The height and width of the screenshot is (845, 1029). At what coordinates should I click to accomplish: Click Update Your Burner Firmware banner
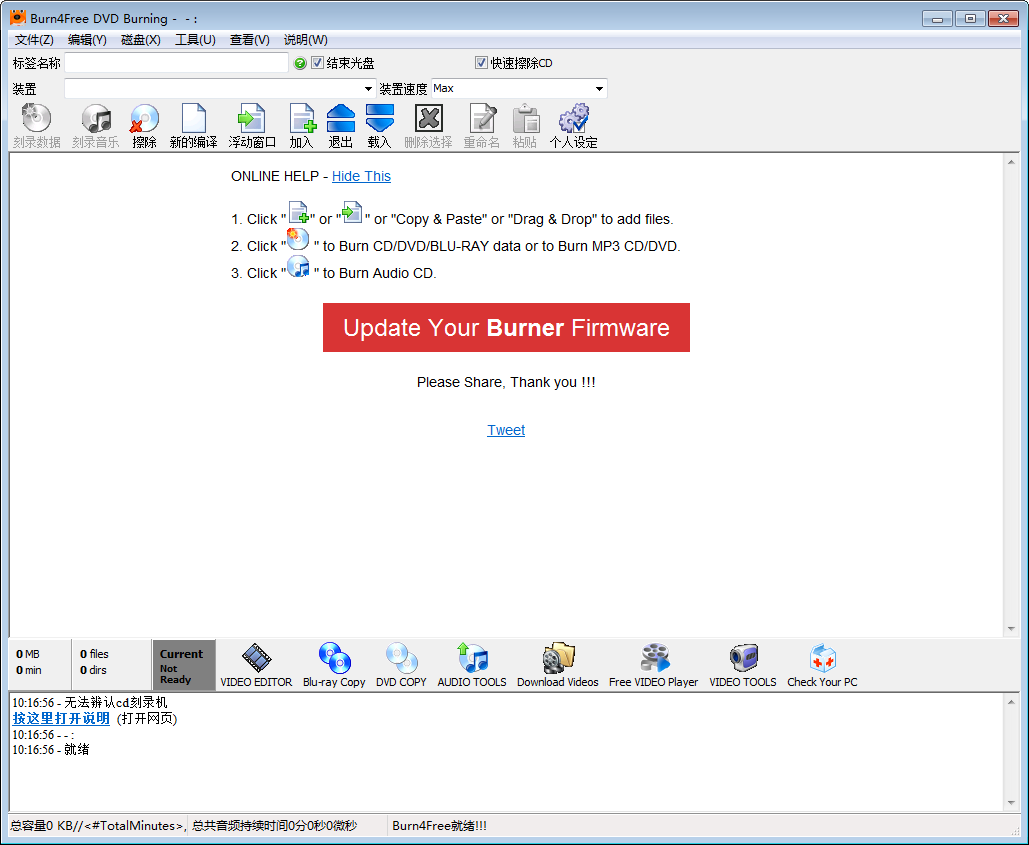pyautogui.click(x=506, y=327)
